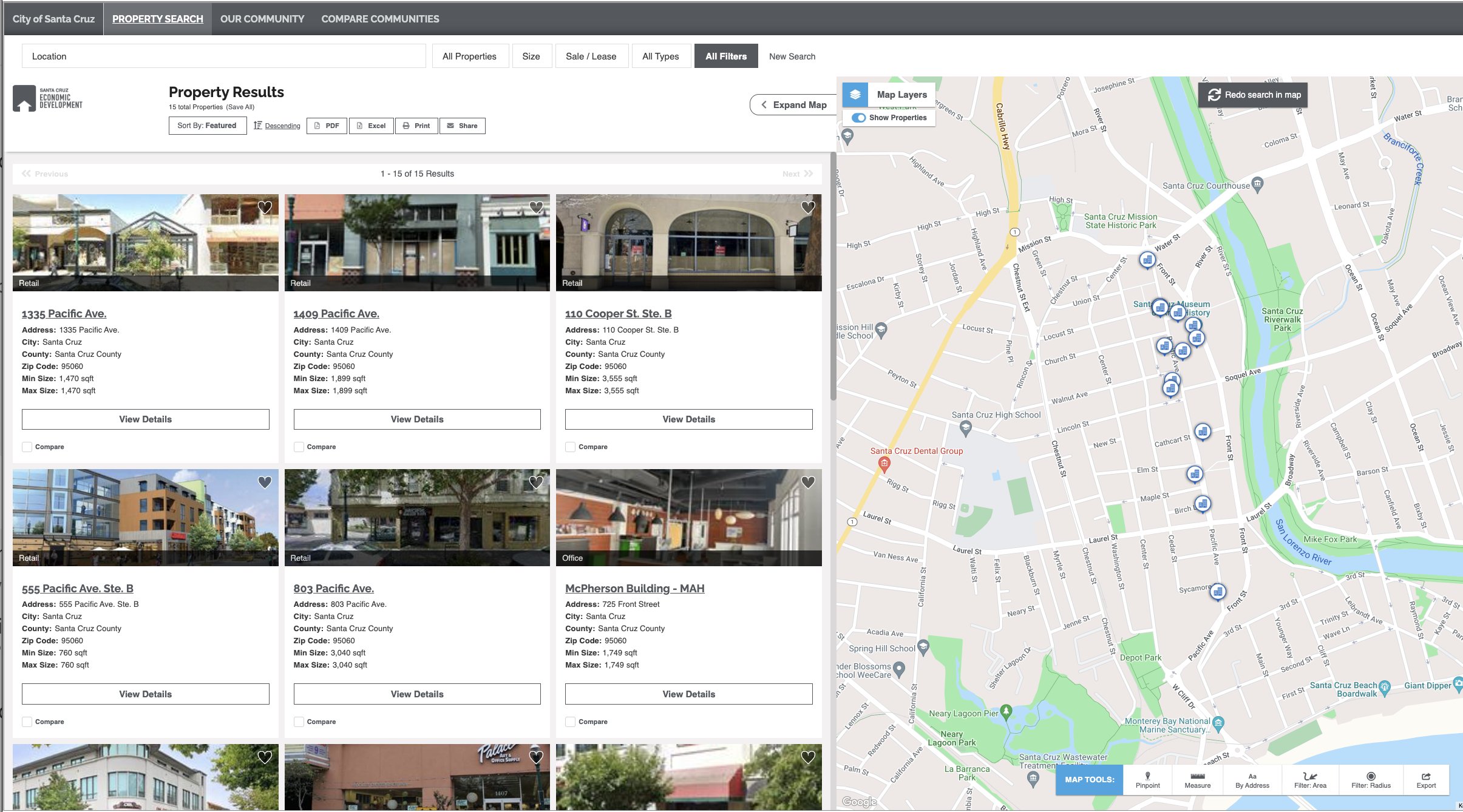Open the Size filter dropdown
The image size is (1463, 812).
(x=531, y=56)
